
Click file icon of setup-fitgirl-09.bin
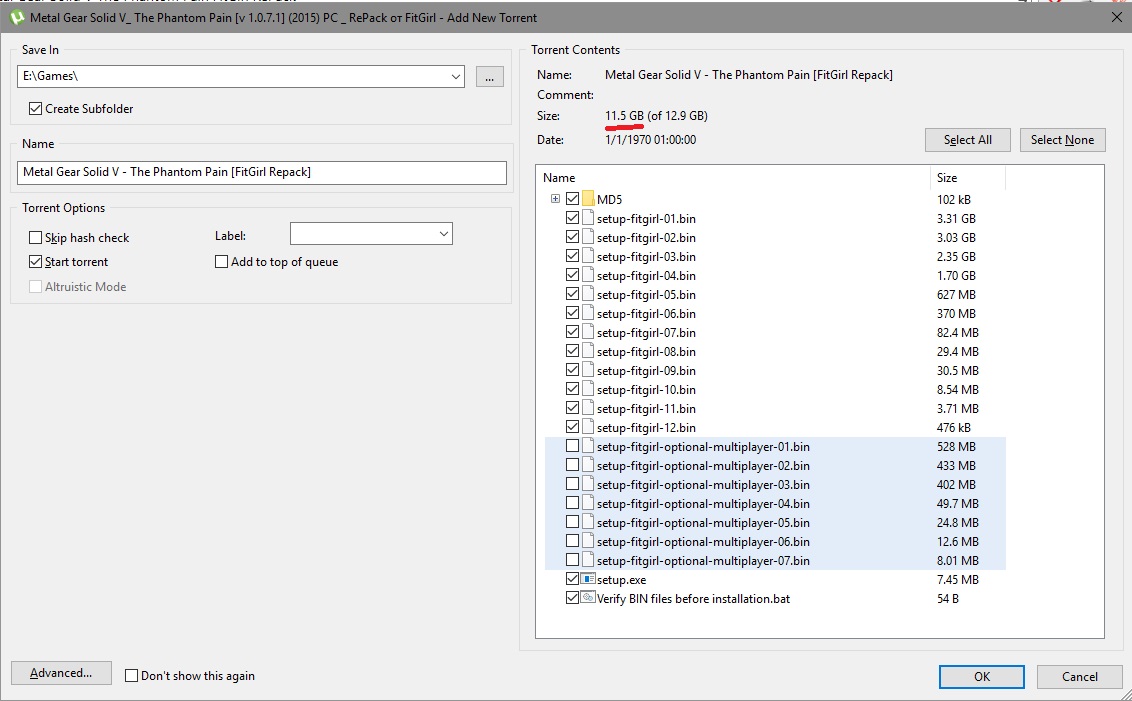pyautogui.click(x=588, y=370)
